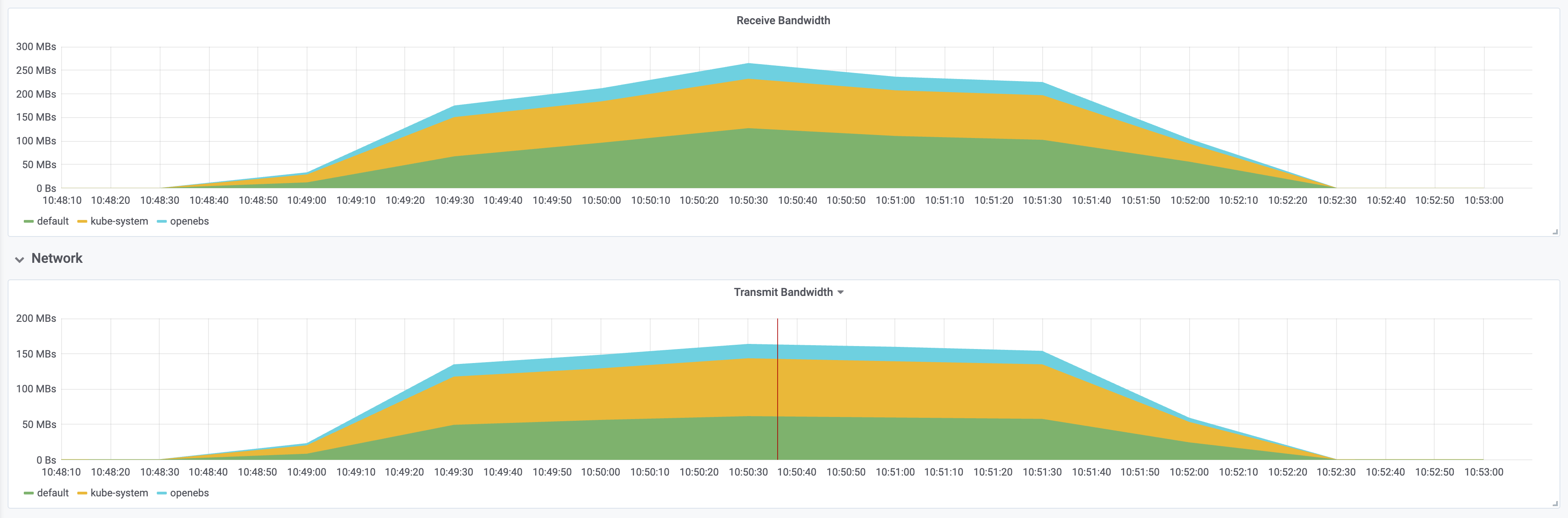Click blue openebs color swatch in Receive legend
Screen dimensions: 1568x518
(x=161, y=222)
